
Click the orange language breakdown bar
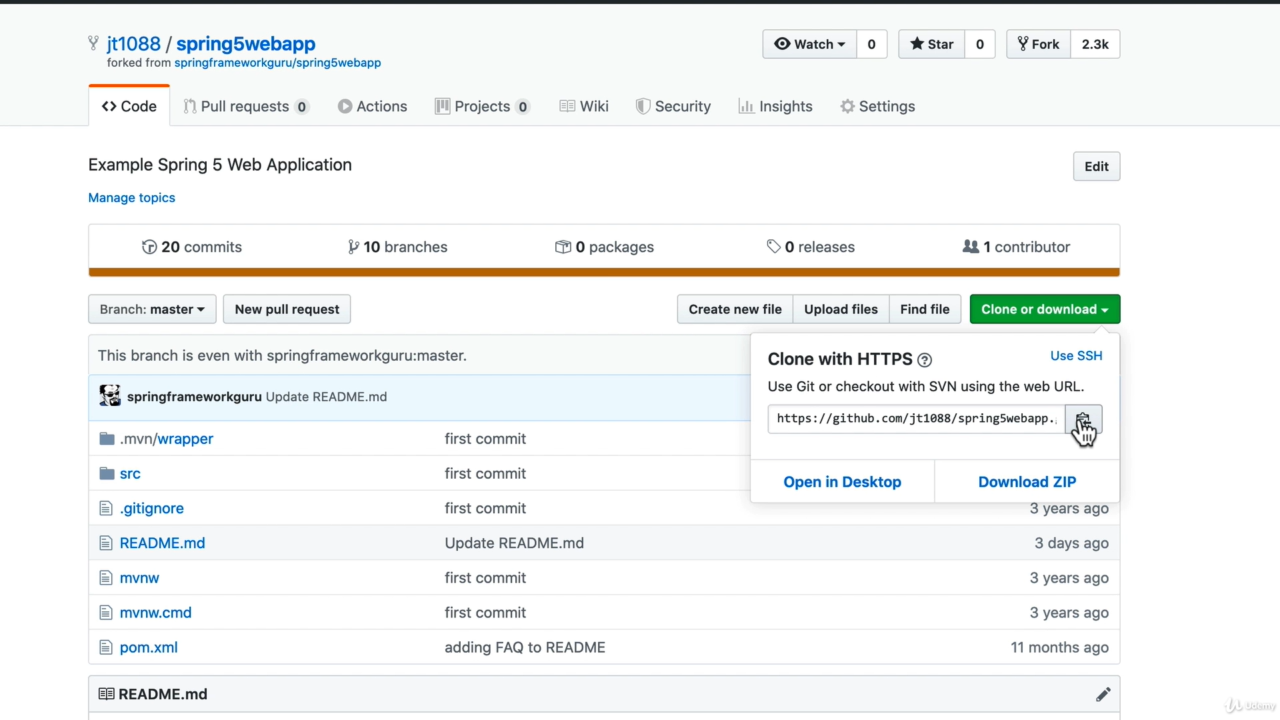point(604,272)
